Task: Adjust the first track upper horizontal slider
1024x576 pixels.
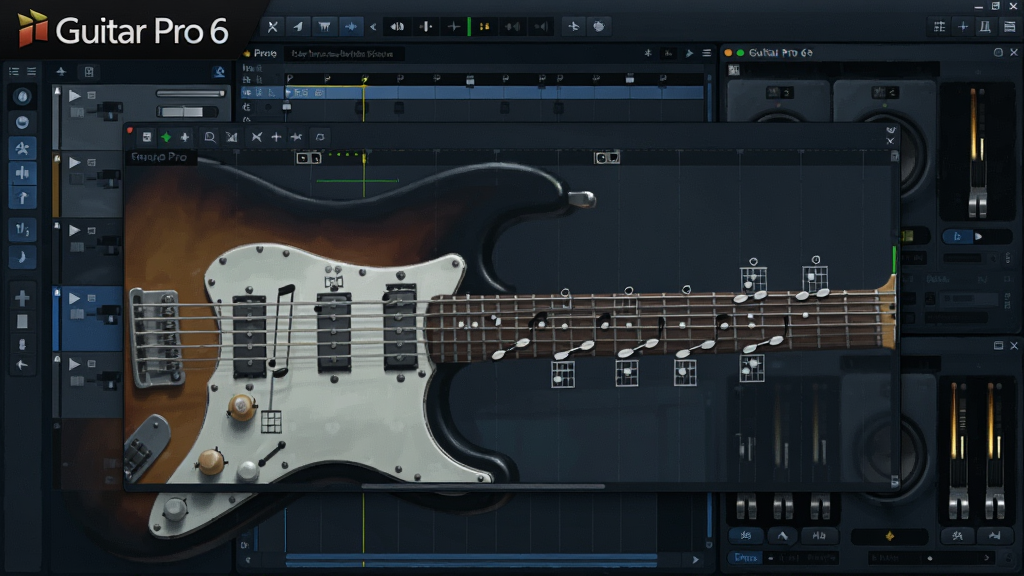Action: pyautogui.click(x=190, y=94)
